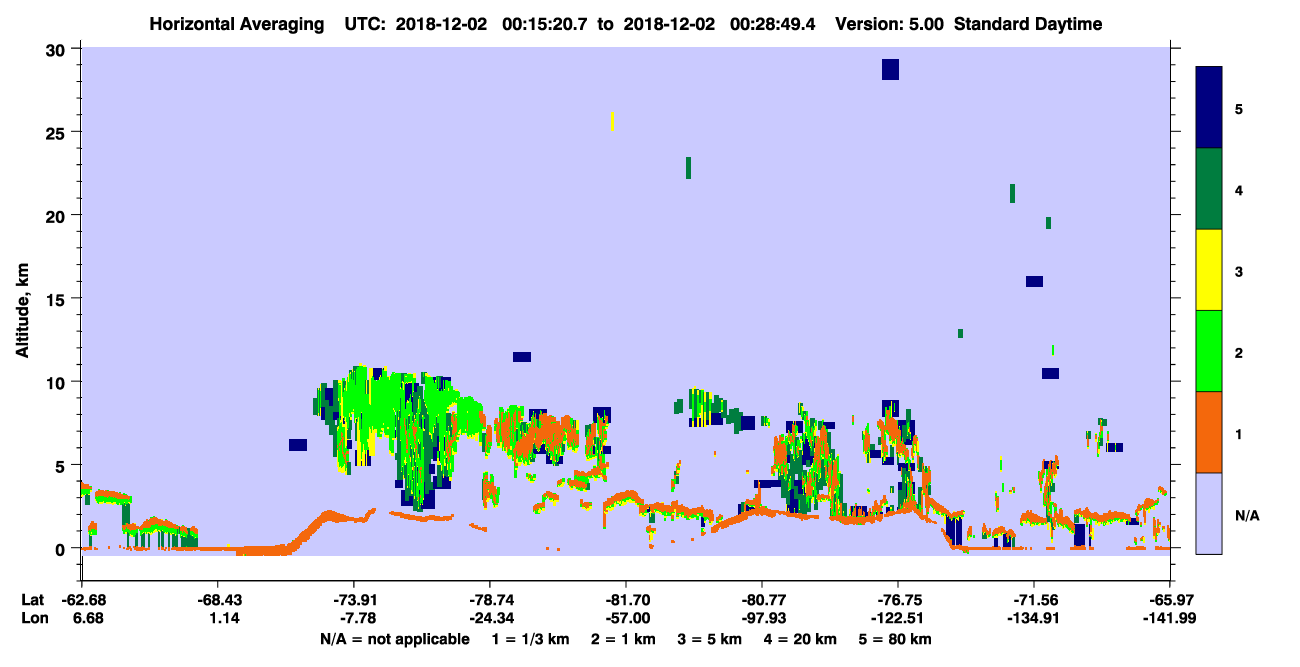
Task: Click the dark green colorbar segment labeled 4
Action: [x=1209, y=189]
